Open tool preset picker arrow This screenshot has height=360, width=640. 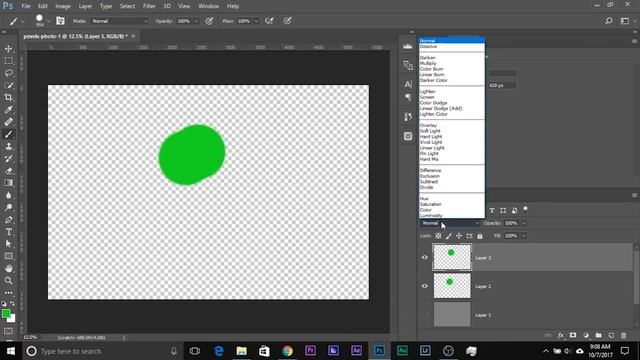click(22, 21)
